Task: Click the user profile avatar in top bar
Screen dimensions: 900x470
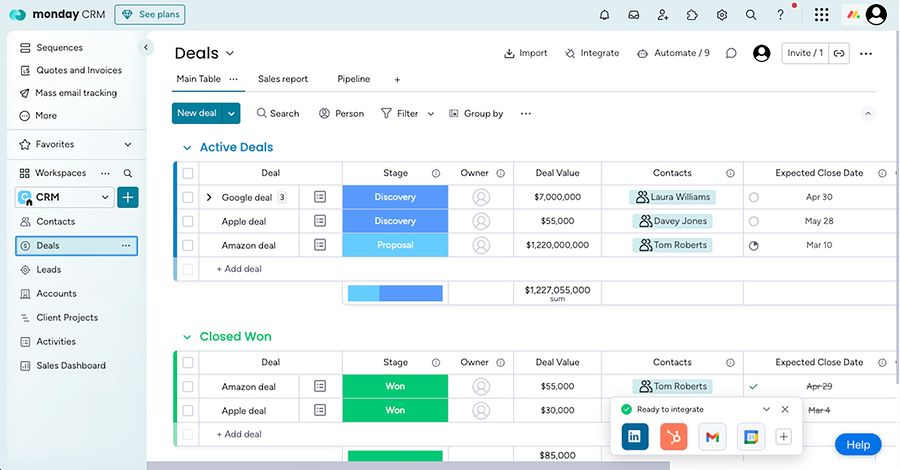Action: [x=876, y=14]
